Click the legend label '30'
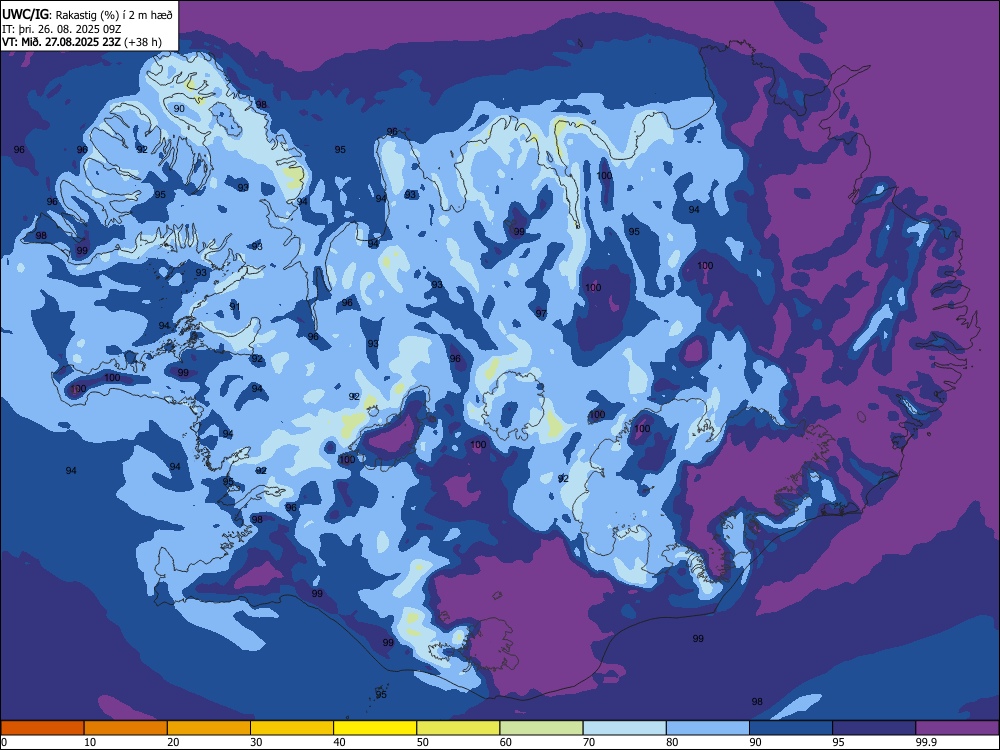 point(256,742)
